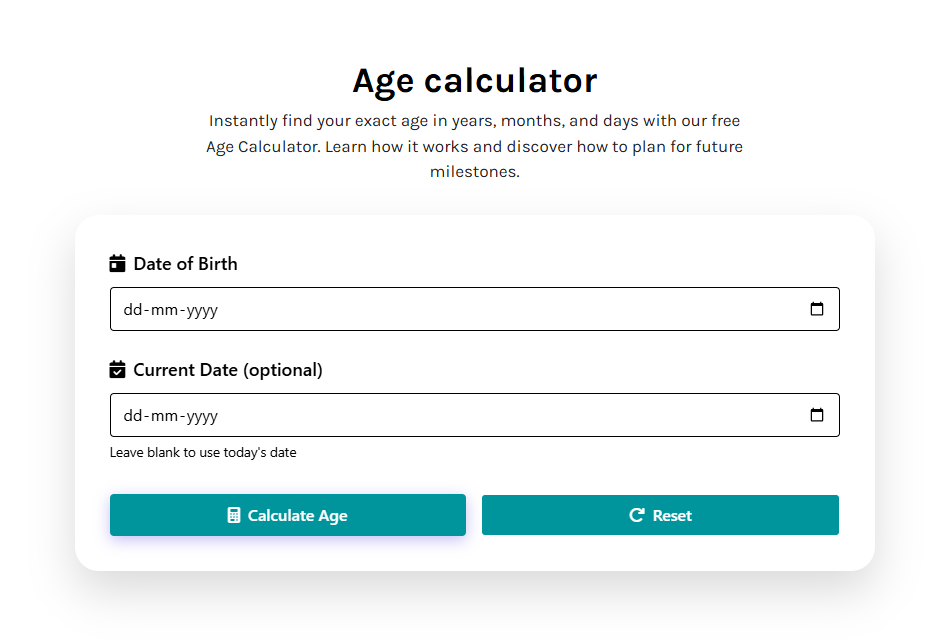This screenshot has width=938, height=644.
Task: Open the Current Date calendar picker
Action: click(817, 416)
